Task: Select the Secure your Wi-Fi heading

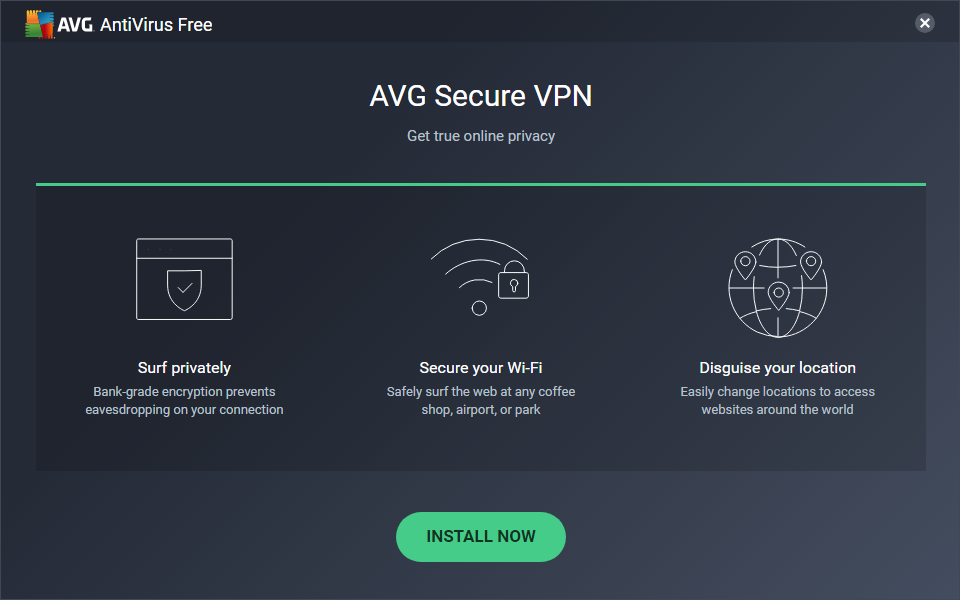Action: [x=481, y=368]
